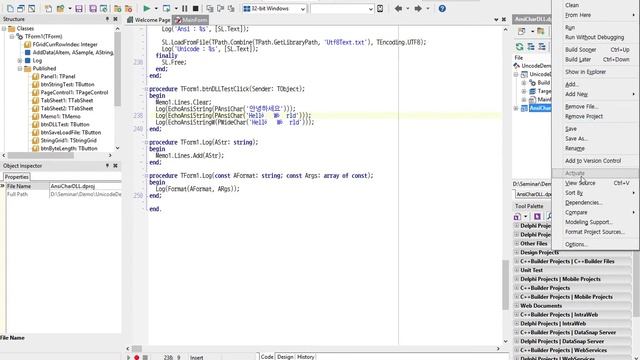Pin the Object Inspector panel
Screen dimensions: 640x360
[x=107, y=166]
